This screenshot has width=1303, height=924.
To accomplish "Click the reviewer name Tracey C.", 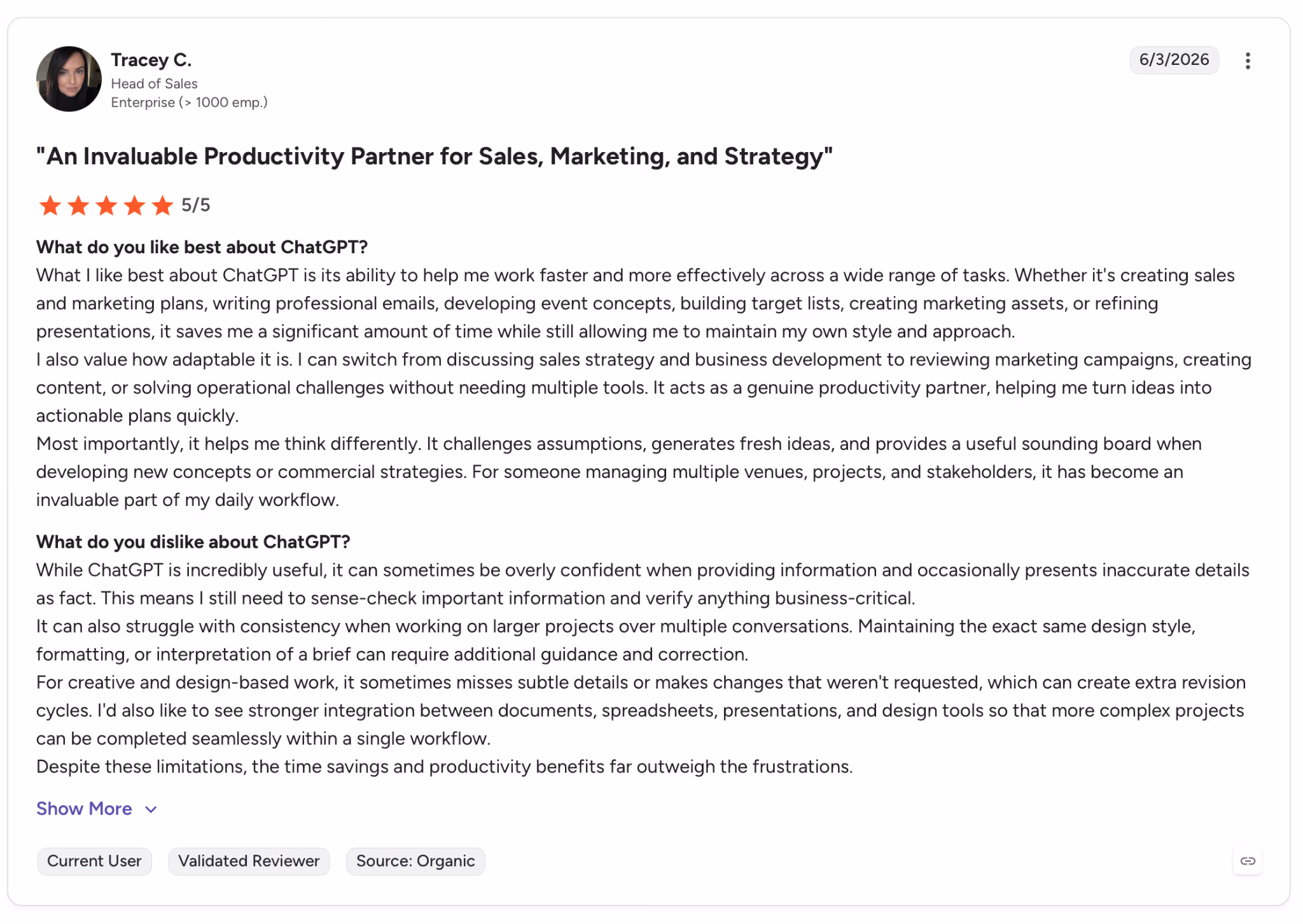I will click(151, 60).
